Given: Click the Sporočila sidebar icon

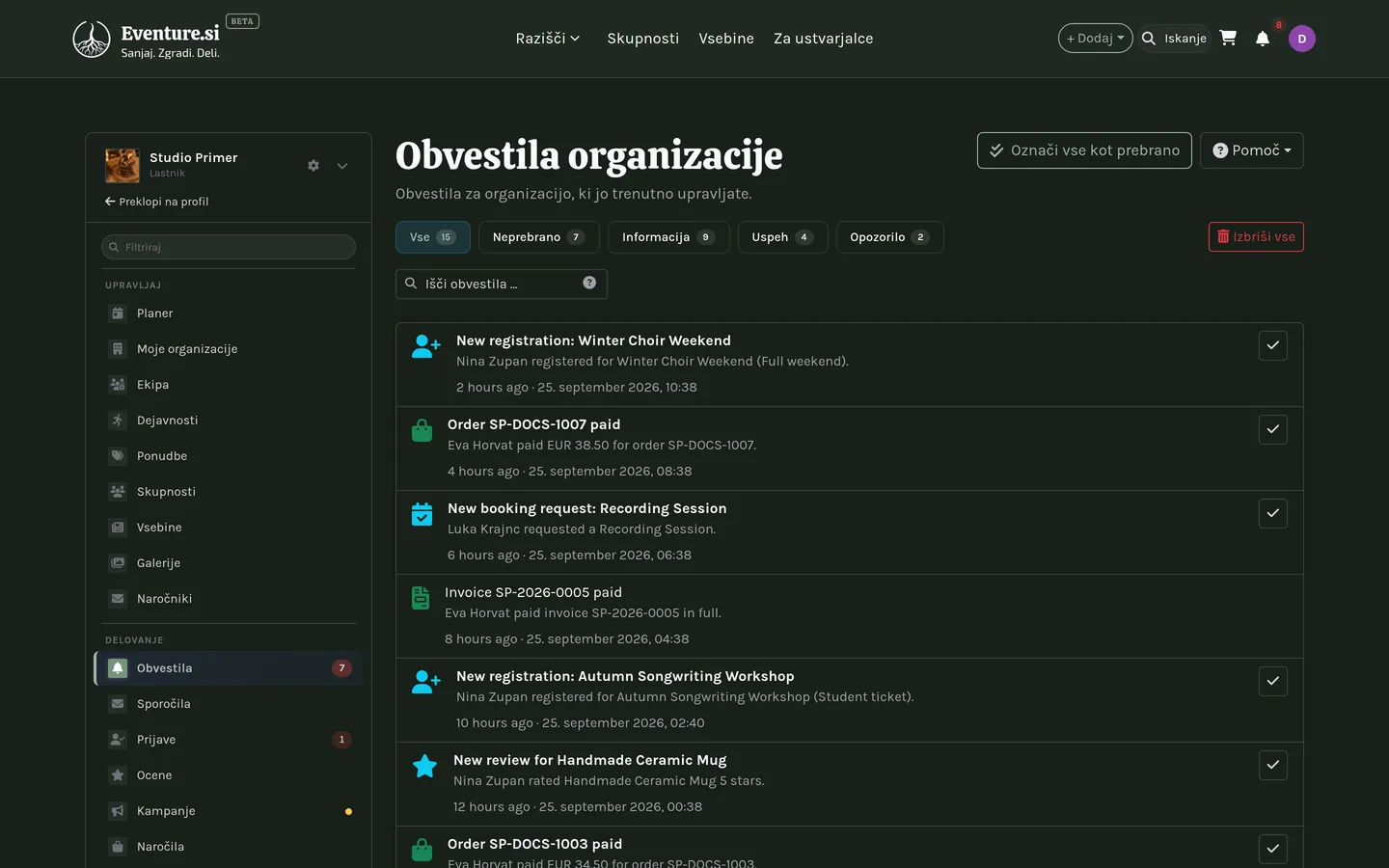Looking at the screenshot, I should [x=118, y=704].
